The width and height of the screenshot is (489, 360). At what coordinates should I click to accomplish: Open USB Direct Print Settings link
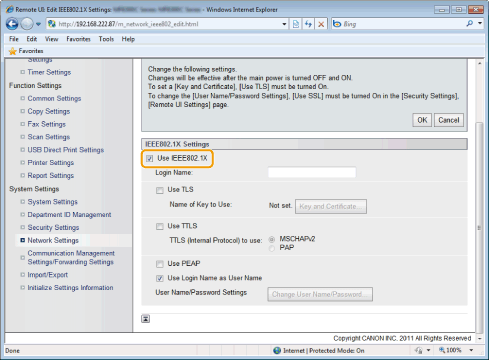[66, 150]
